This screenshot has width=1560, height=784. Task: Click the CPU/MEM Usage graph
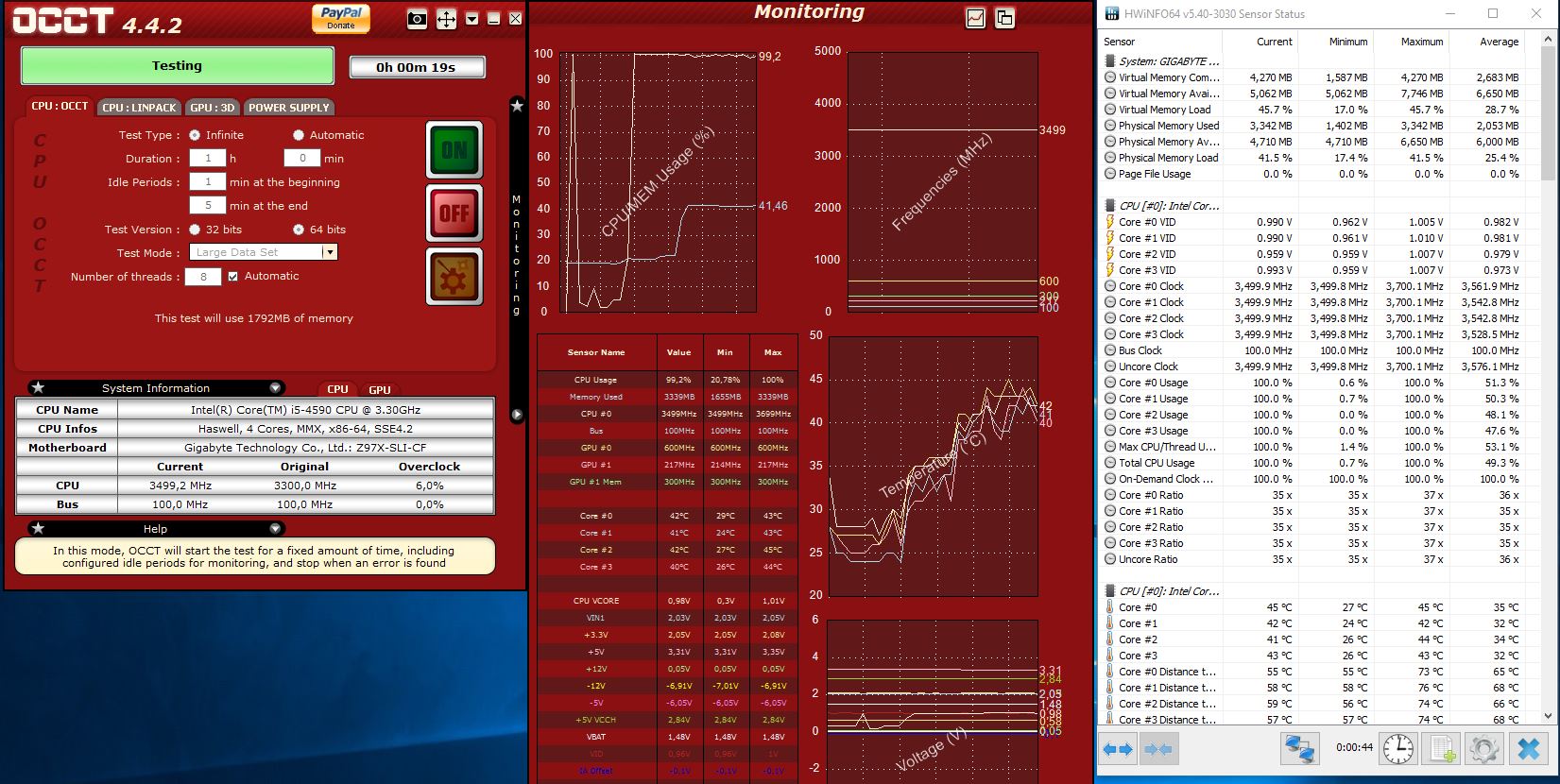[x=658, y=182]
